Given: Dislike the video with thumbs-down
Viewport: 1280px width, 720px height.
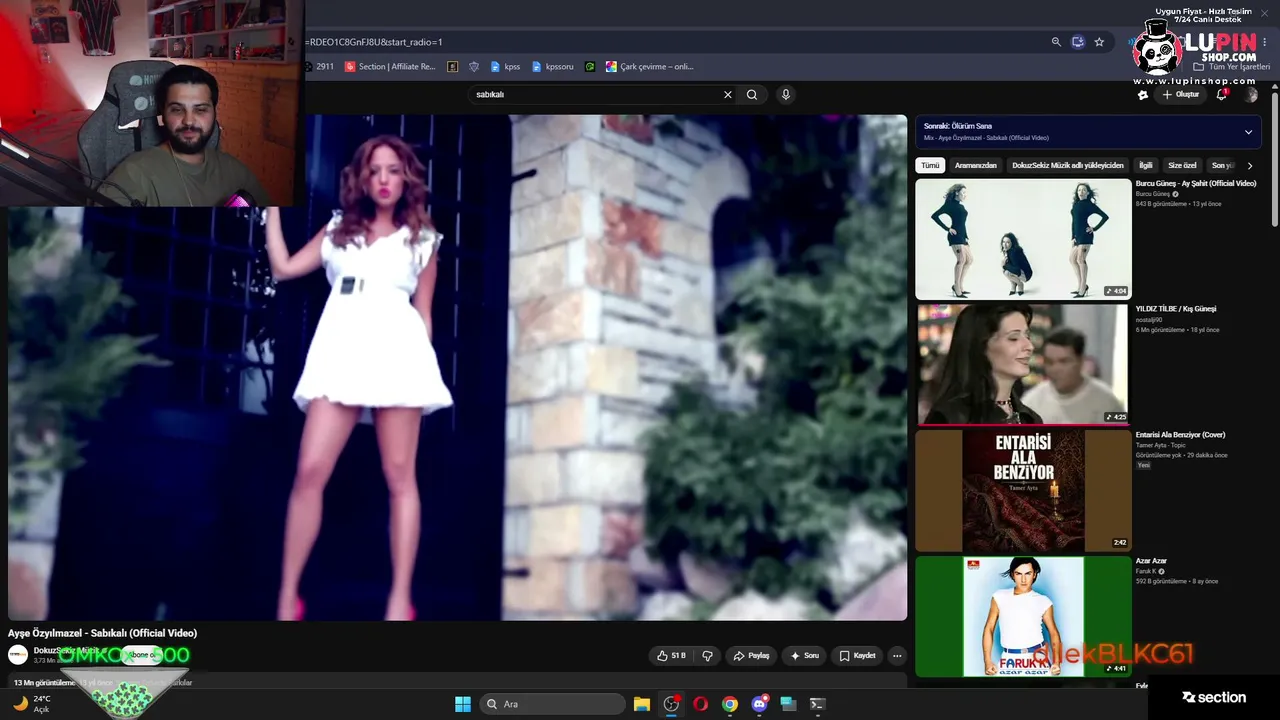Looking at the screenshot, I should 707,656.
